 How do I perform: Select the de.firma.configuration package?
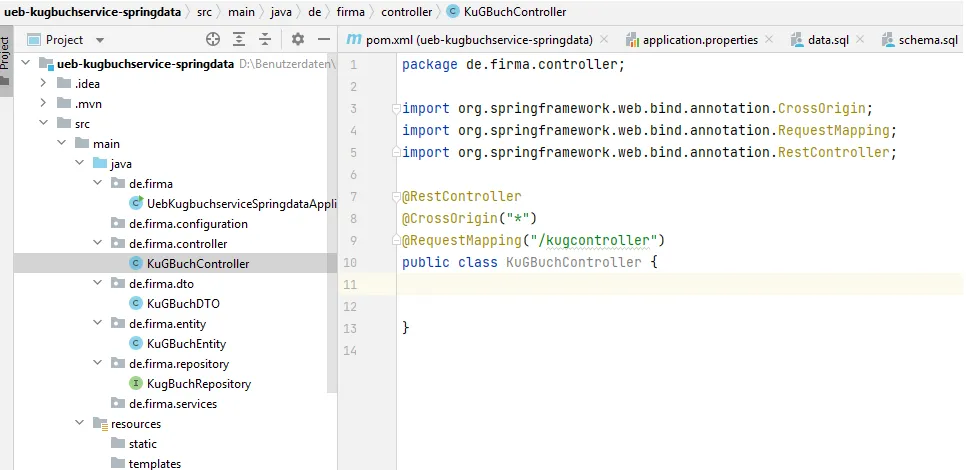pyautogui.click(x=179, y=224)
